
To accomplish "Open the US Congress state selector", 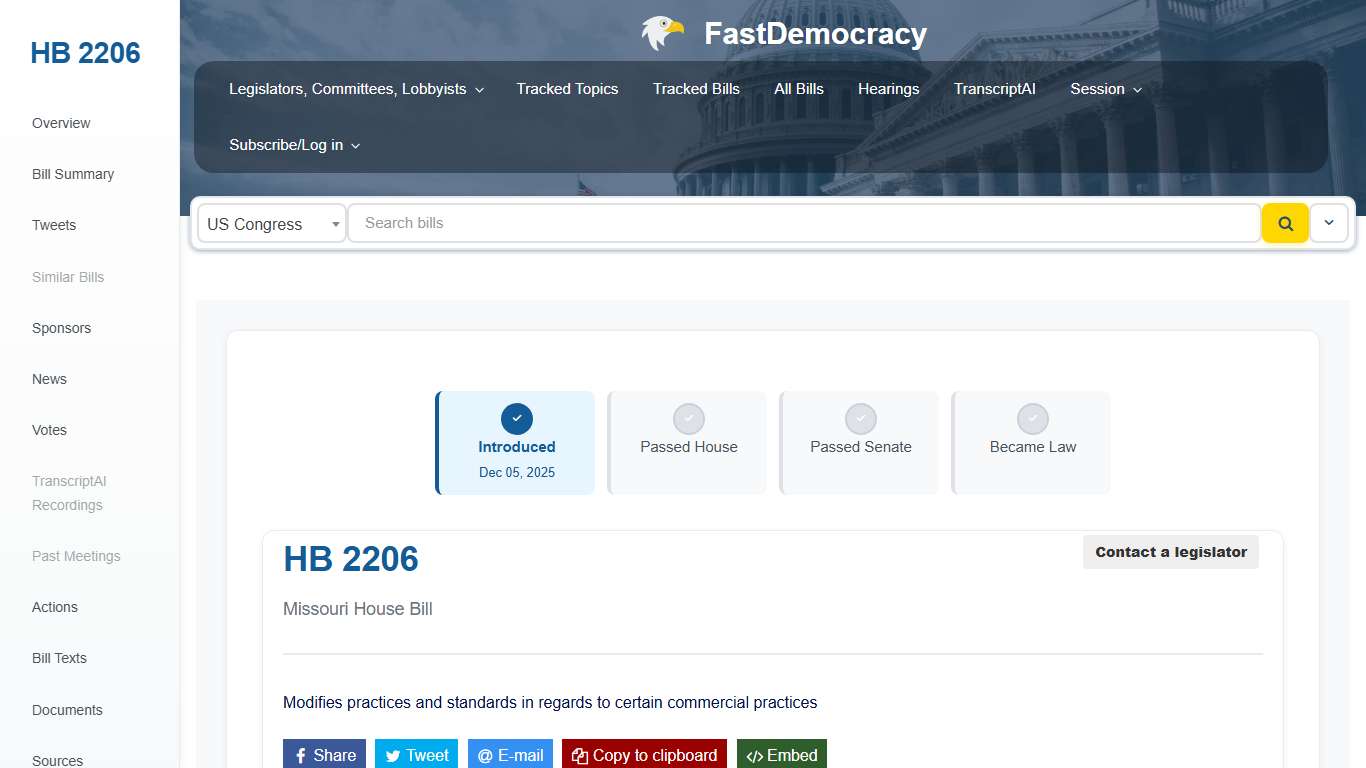I will 270,223.
